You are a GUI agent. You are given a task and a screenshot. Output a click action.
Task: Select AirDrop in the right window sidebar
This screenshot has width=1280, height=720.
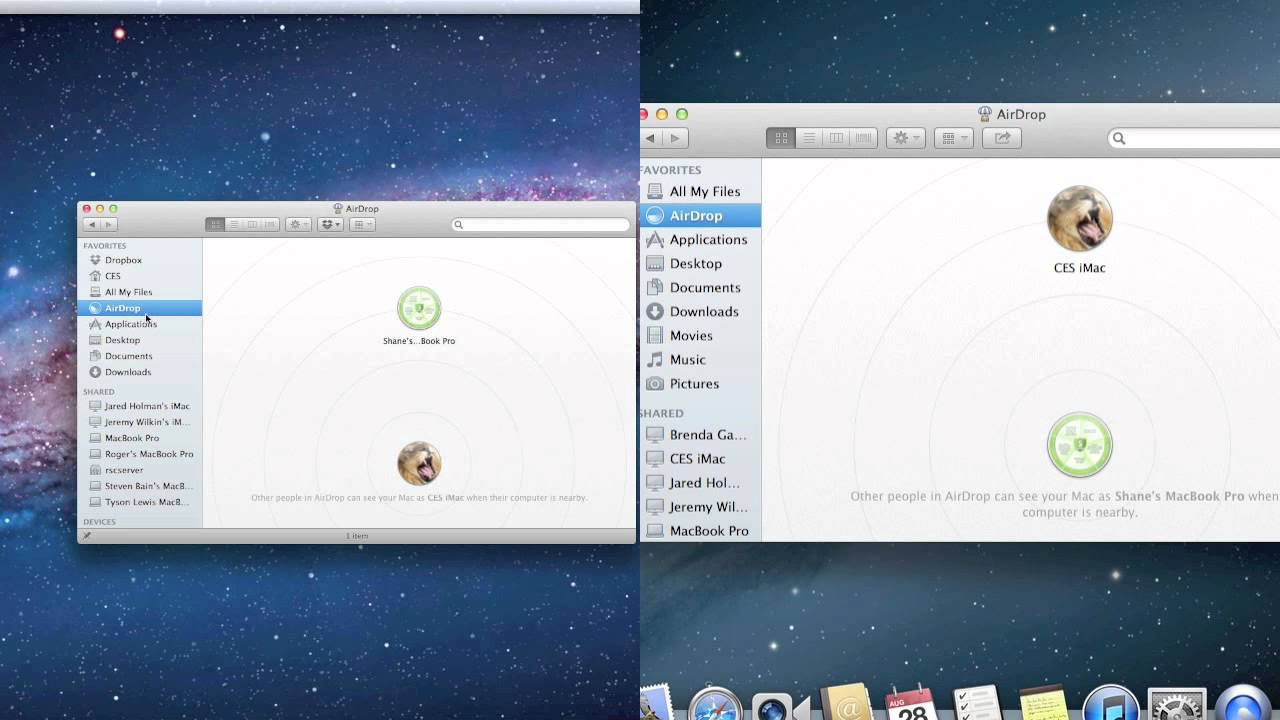click(x=700, y=215)
